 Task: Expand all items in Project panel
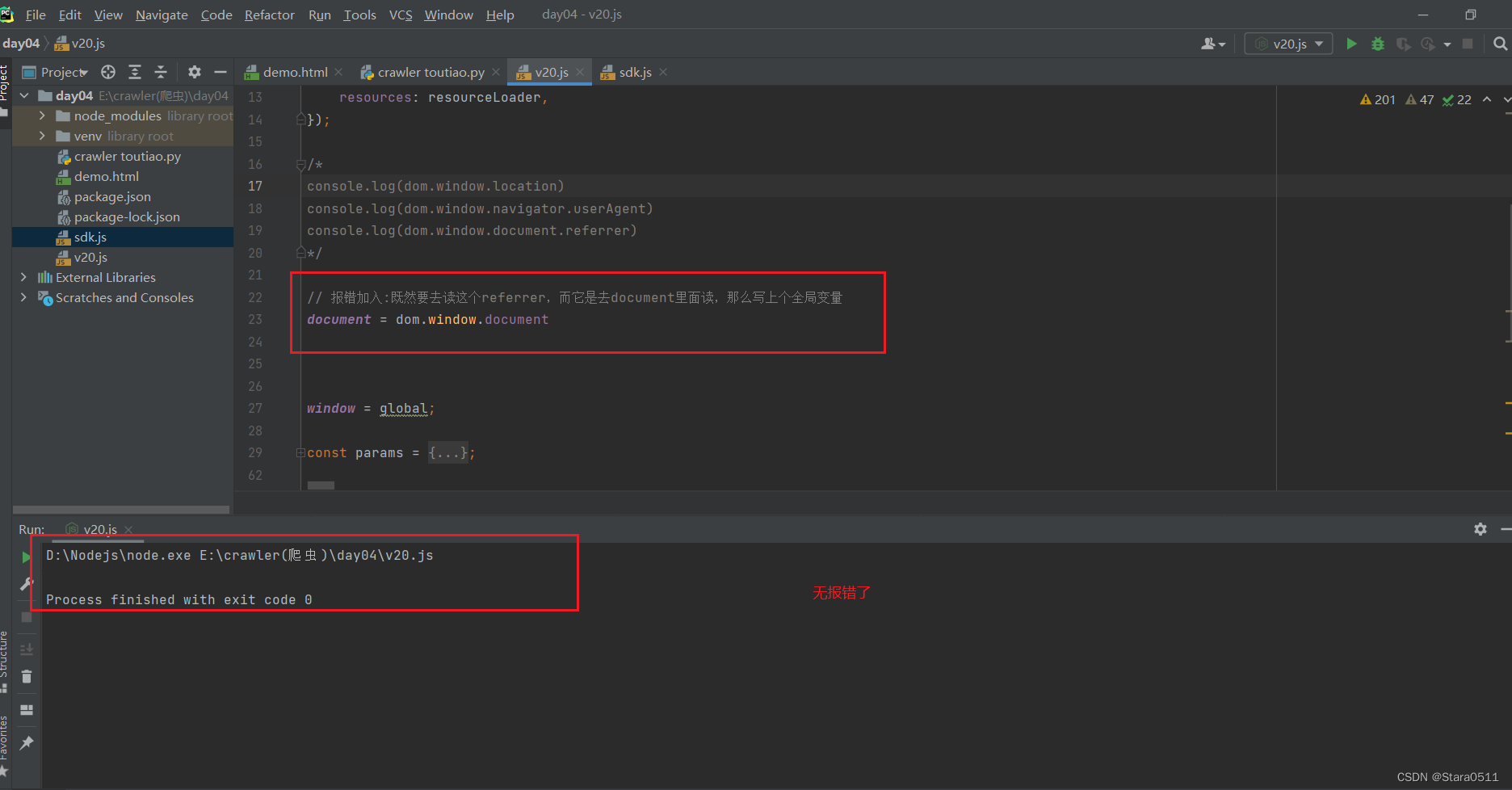(135, 72)
